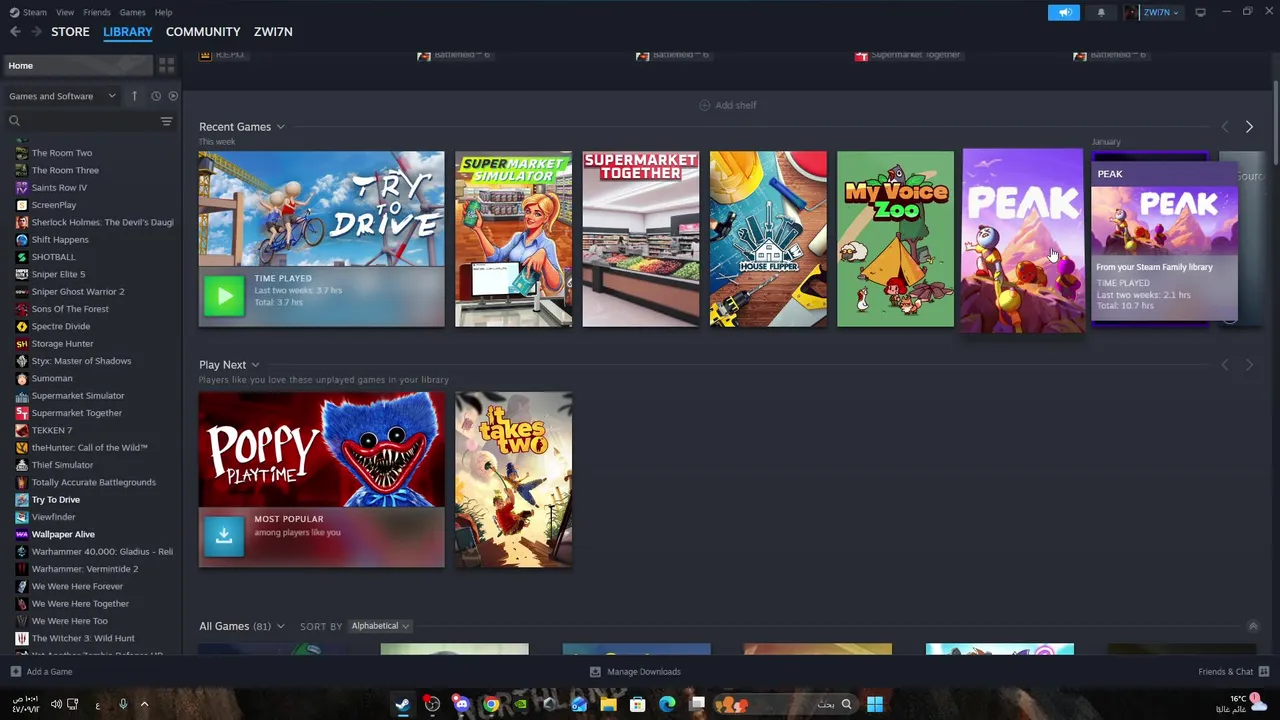This screenshot has height=720, width=1280.
Task: Click the Storage Hunter icon in sidebar
Action: (21, 344)
